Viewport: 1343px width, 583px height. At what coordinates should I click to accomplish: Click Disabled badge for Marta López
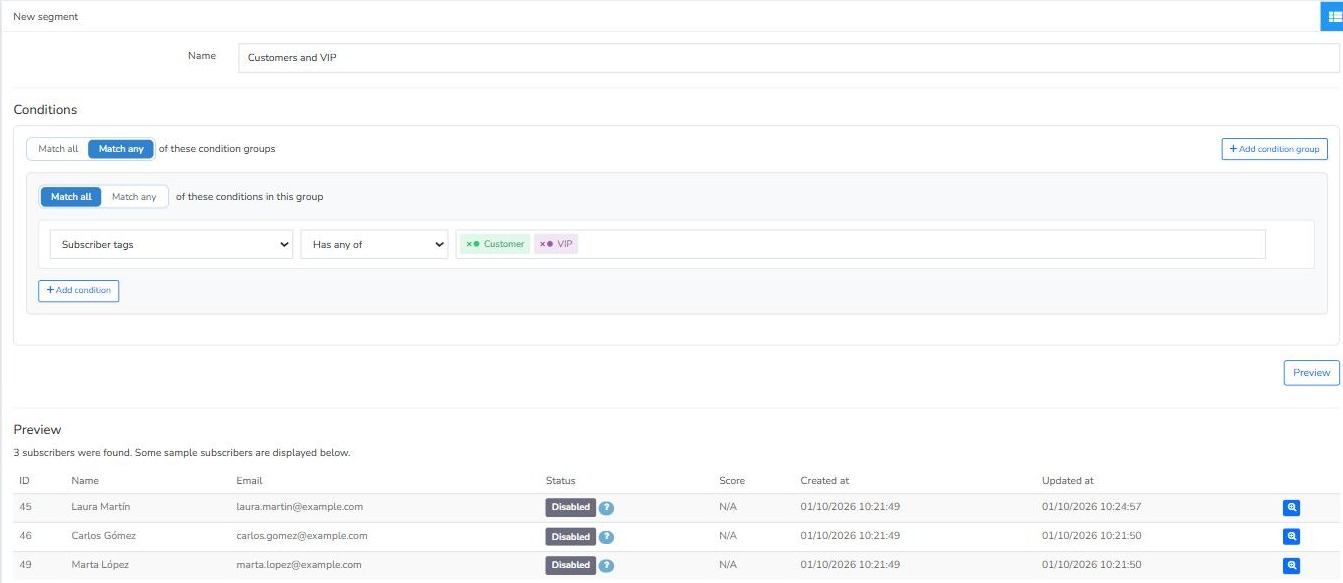pyautogui.click(x=570, y=565)
